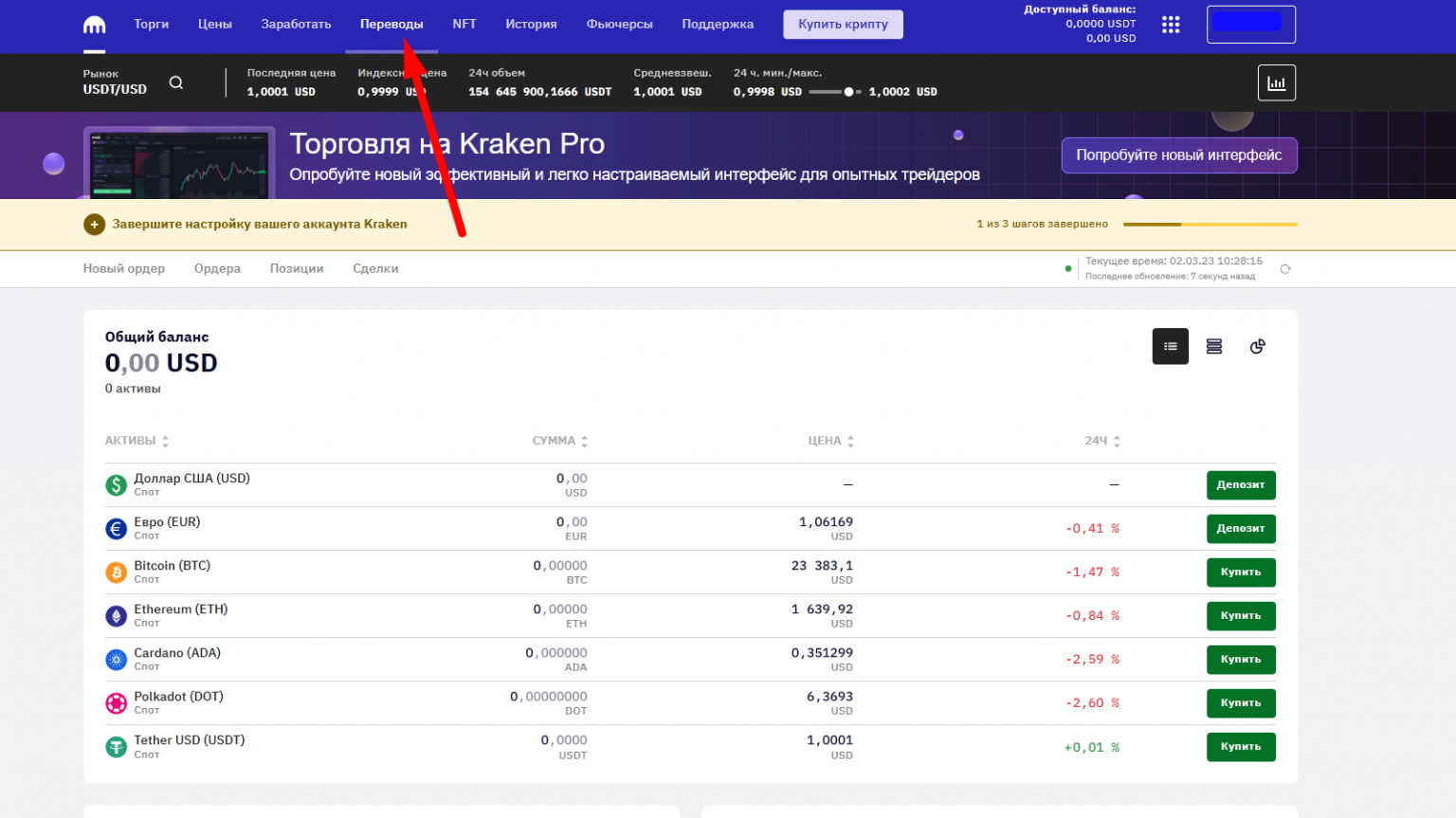1456x818 pixels.
Task: Click Депозит for Доллар США
Action: (x=1240, y=485)
